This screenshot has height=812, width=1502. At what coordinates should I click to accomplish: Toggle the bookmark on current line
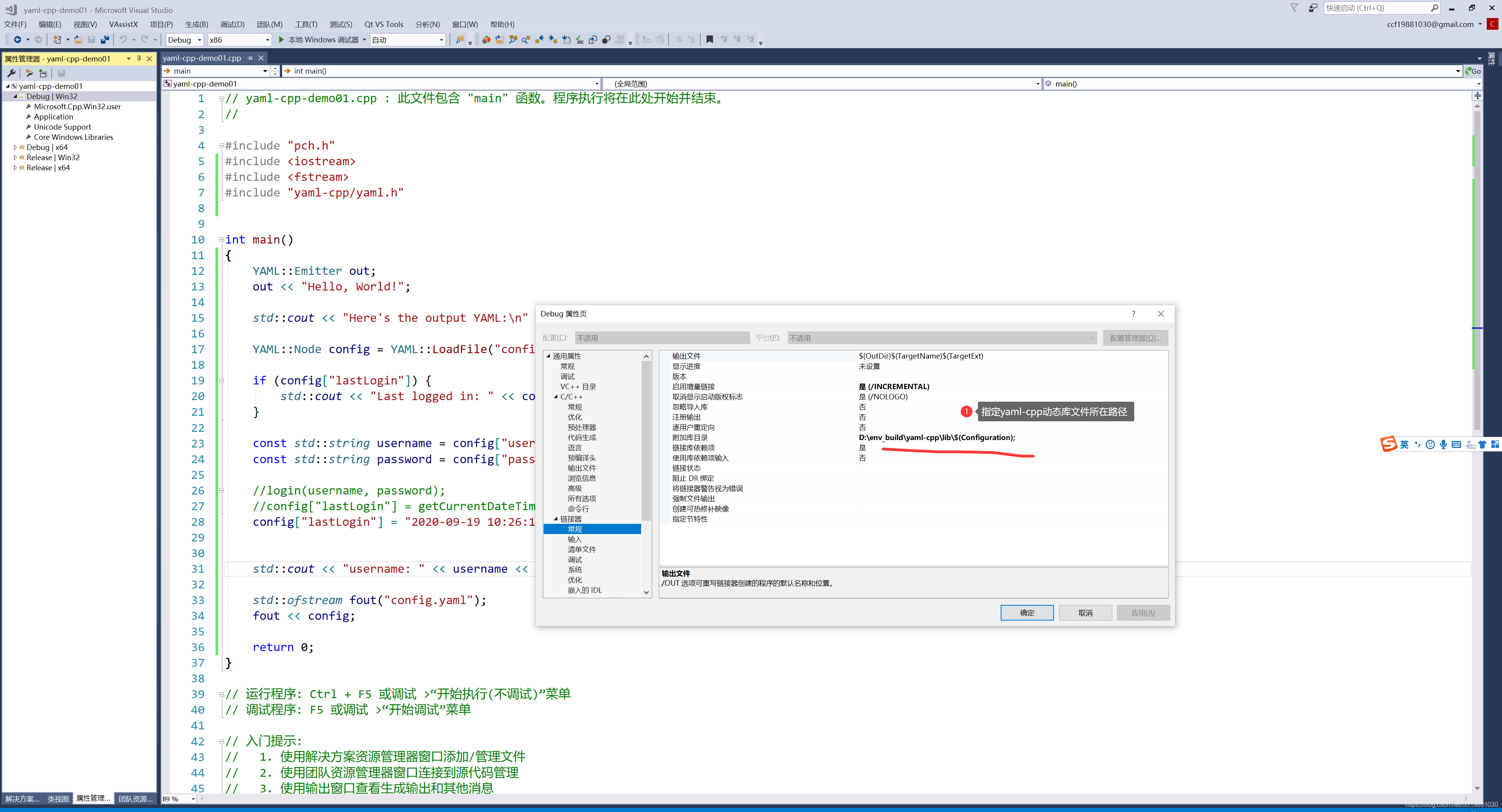[x=710, y=40]
